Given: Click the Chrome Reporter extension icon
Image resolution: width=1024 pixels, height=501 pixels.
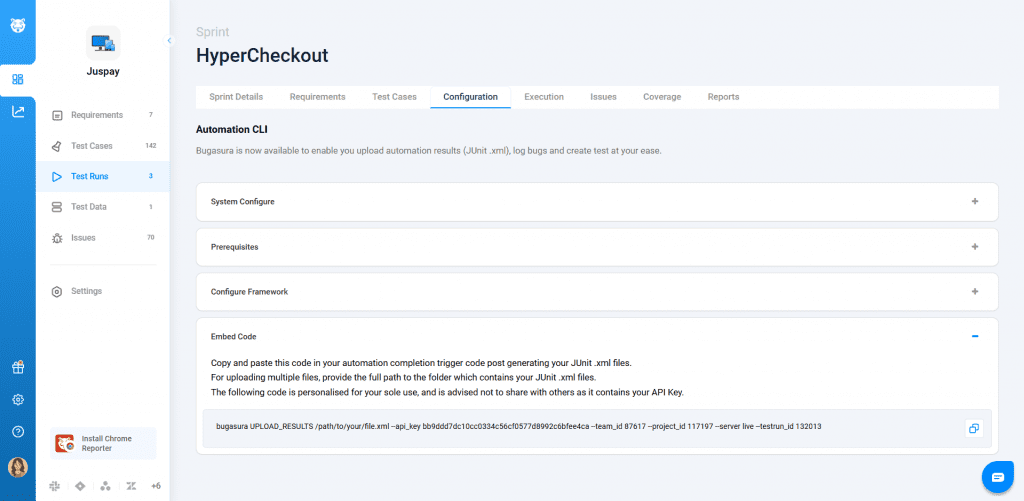Looking at the screenshot, I should (64, 444).
